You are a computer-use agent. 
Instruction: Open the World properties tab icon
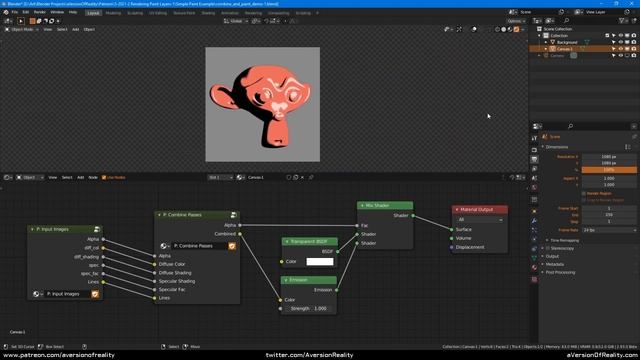click(534, 187)
